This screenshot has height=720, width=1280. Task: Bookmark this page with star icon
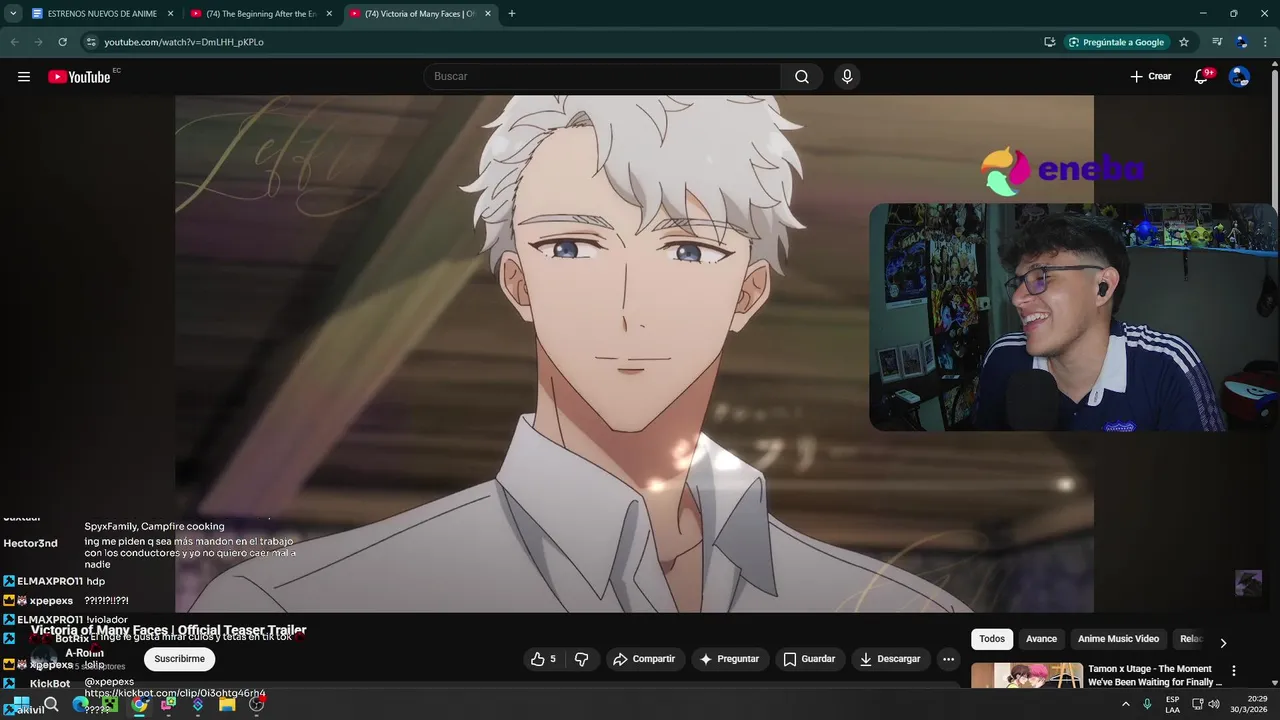(1184, 42)
